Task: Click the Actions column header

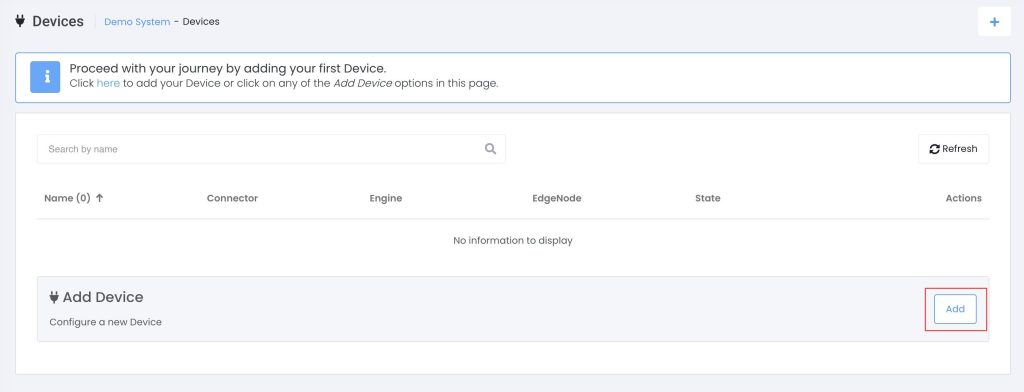Action: [963, 198]
